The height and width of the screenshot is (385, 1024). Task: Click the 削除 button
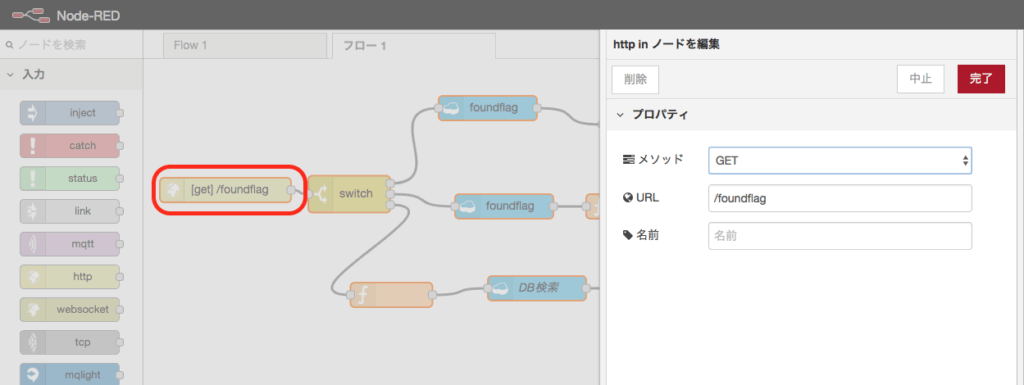[x=635, y=80]
